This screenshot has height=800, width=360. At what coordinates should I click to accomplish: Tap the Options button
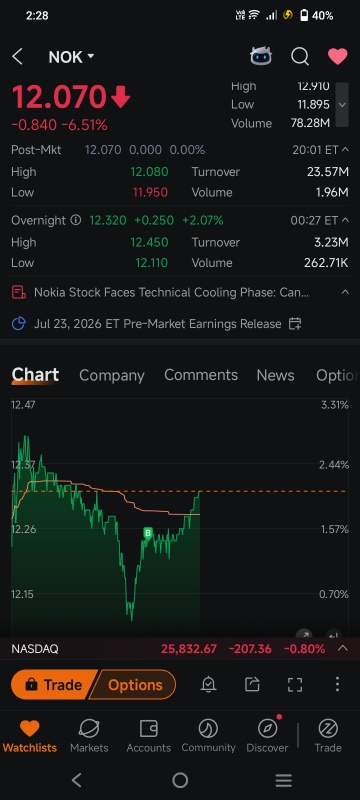click(135, 685)
